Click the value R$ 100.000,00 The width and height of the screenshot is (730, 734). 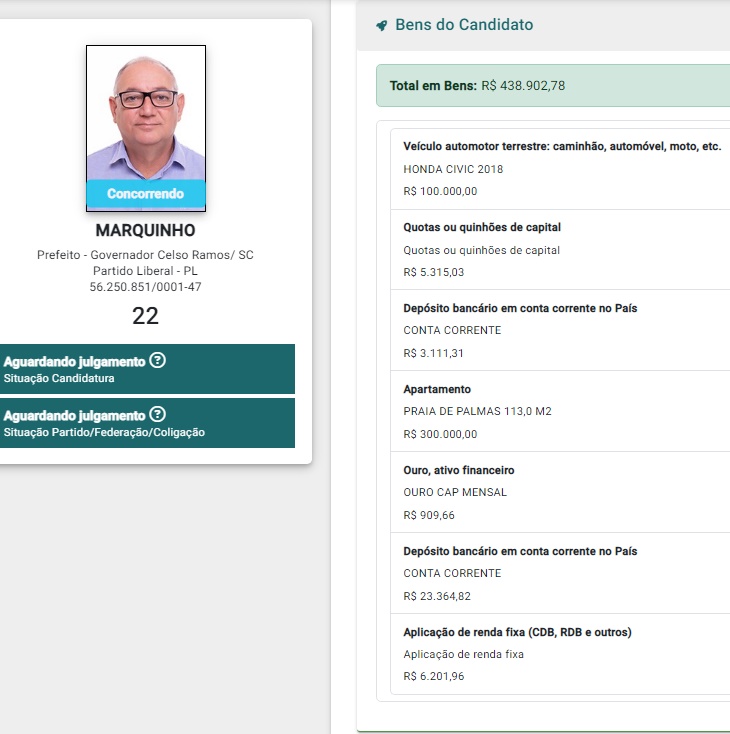click(440, 191)
